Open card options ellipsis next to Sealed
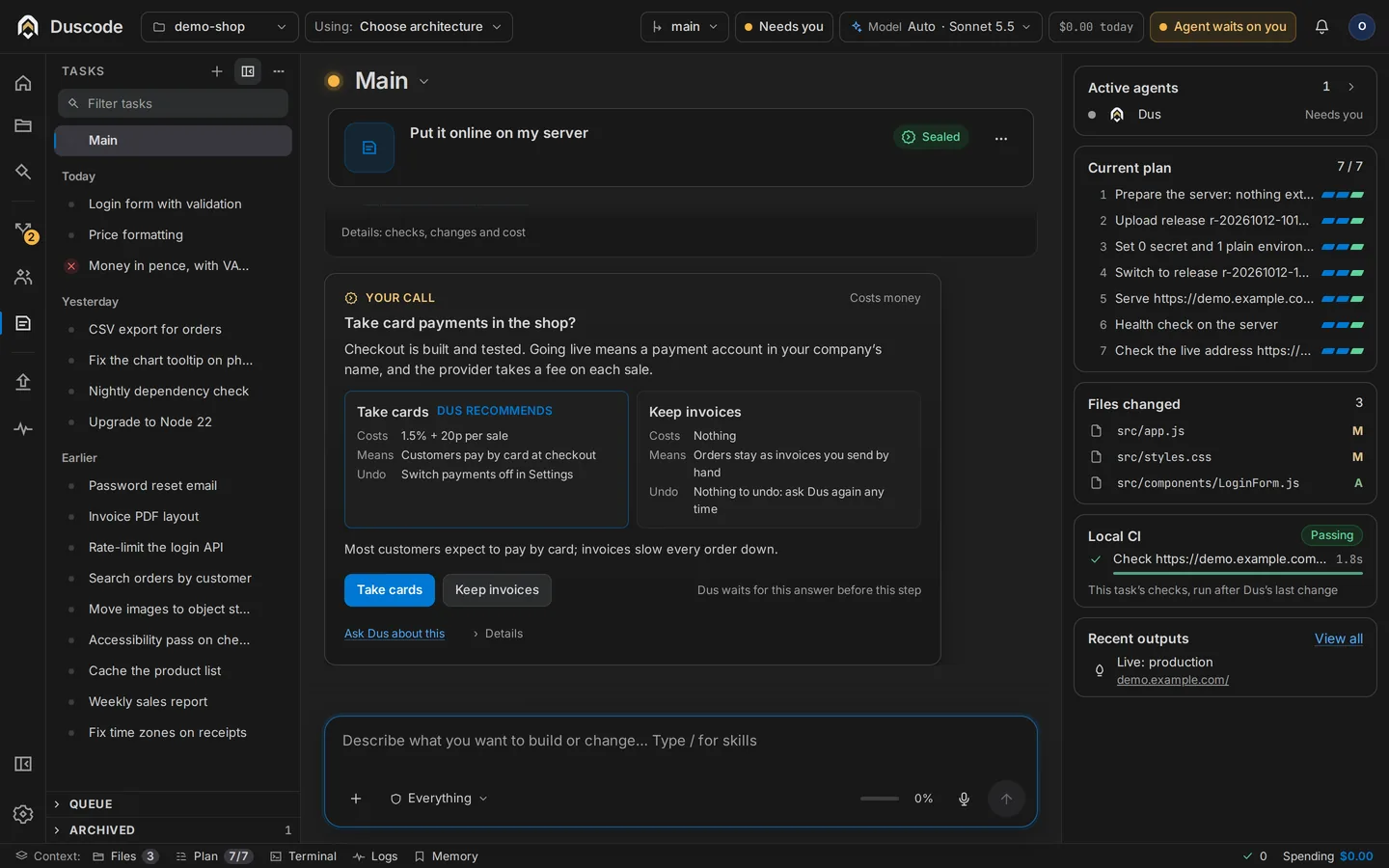The width and height of the screenshot is (1389, 868). [x=1001, y=138]
